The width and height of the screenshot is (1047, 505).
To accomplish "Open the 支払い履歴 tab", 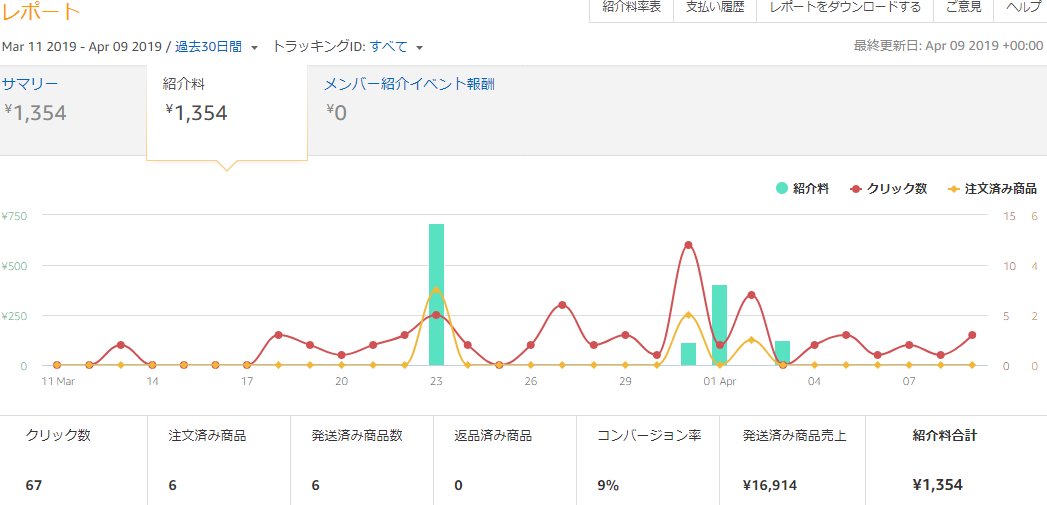I will (x=714, y=7).
